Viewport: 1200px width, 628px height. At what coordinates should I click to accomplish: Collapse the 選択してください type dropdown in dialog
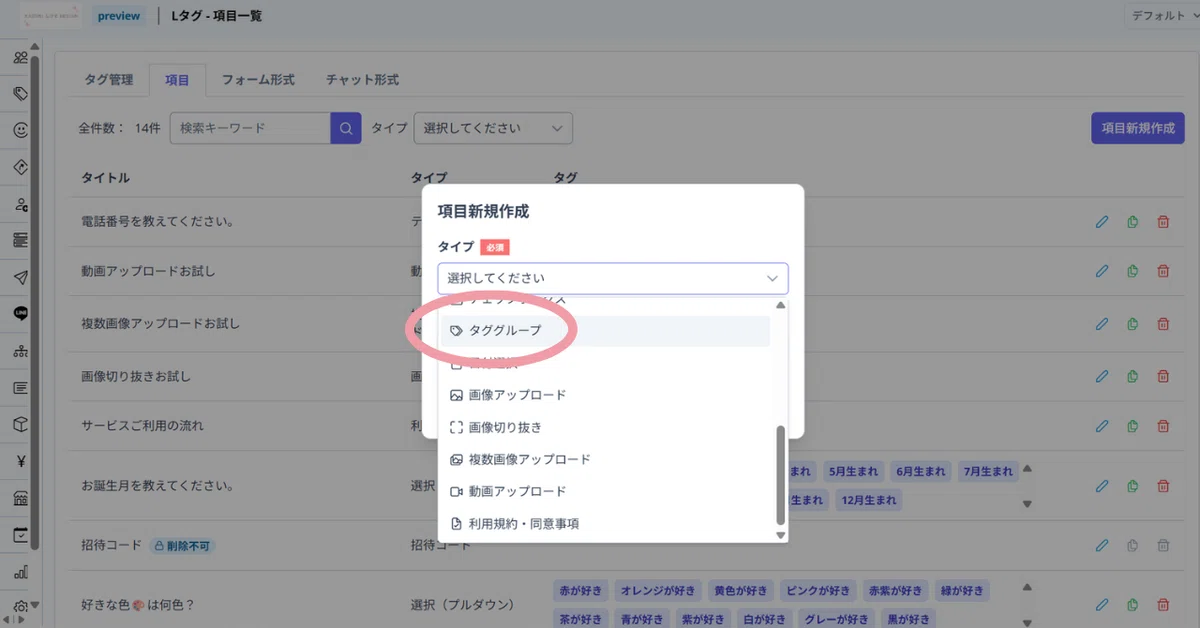point(613,278)
